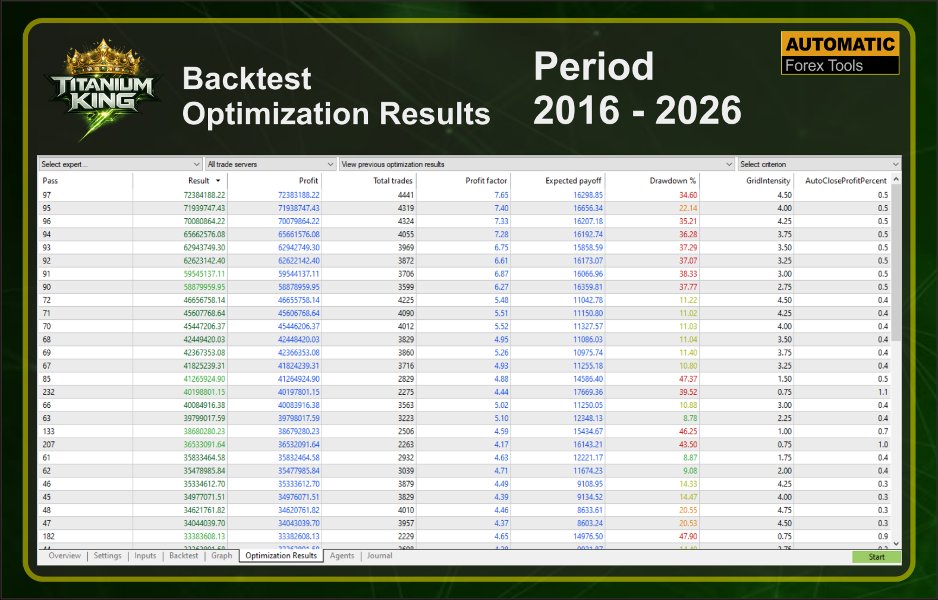Open the Inputs tab
The image size is (938, 600).
coord(145,556)
